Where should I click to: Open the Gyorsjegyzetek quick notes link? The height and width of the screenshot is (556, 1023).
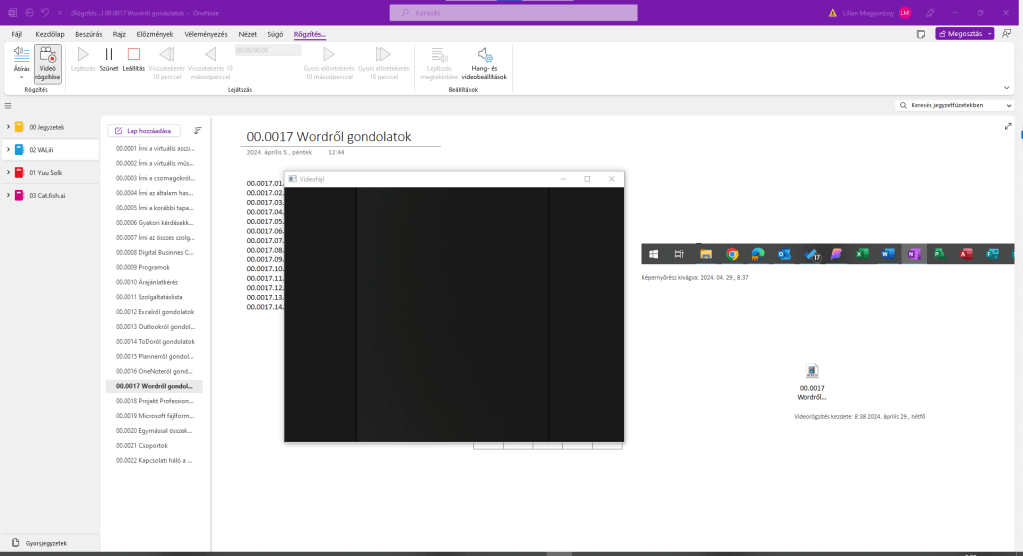(44, 543)
